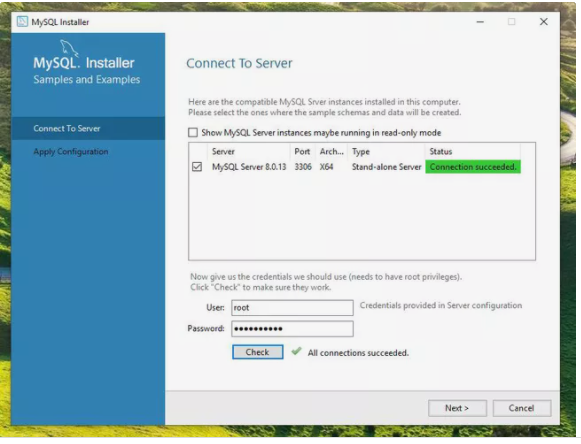Enable Show MySQL Server instances read-only mode checkbox
The height and width of the screenshot is (444, 581).
(x=193, y=132)
